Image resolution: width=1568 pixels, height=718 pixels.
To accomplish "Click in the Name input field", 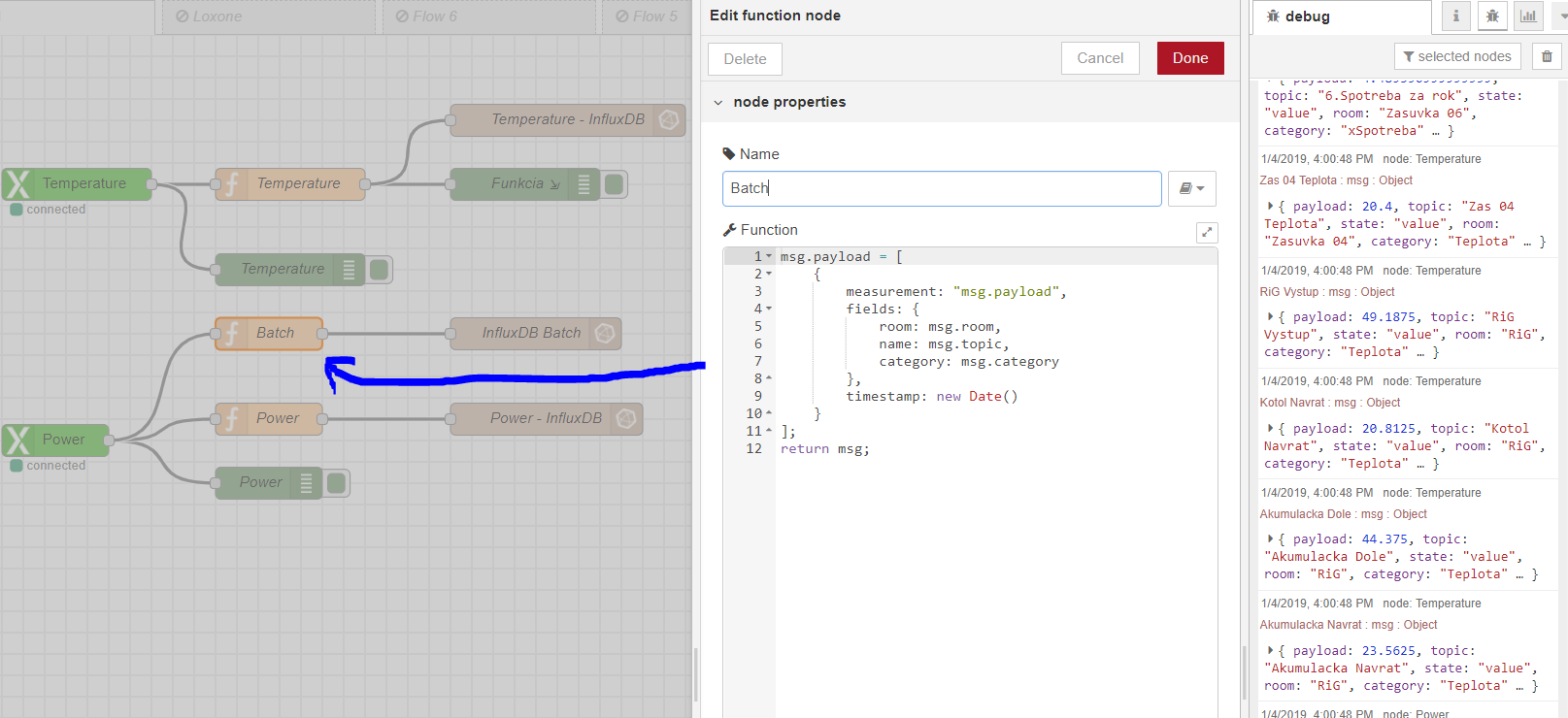I will point(940,188).
